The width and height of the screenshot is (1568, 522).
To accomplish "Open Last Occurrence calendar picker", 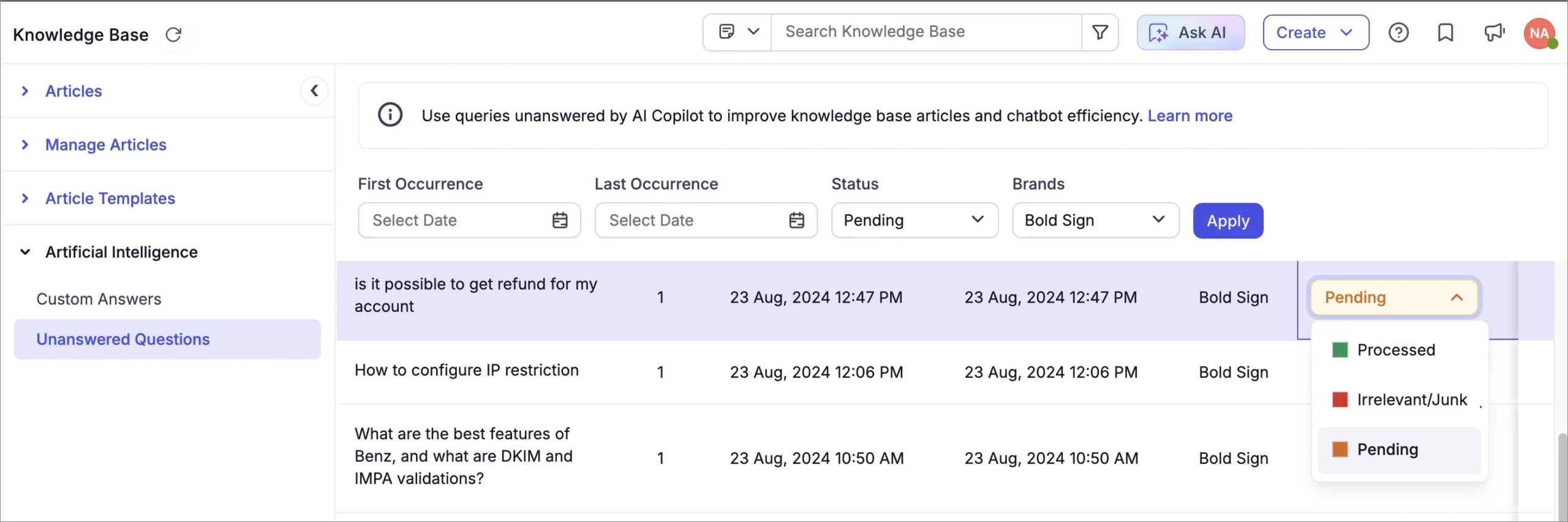I will coord(796,221).
